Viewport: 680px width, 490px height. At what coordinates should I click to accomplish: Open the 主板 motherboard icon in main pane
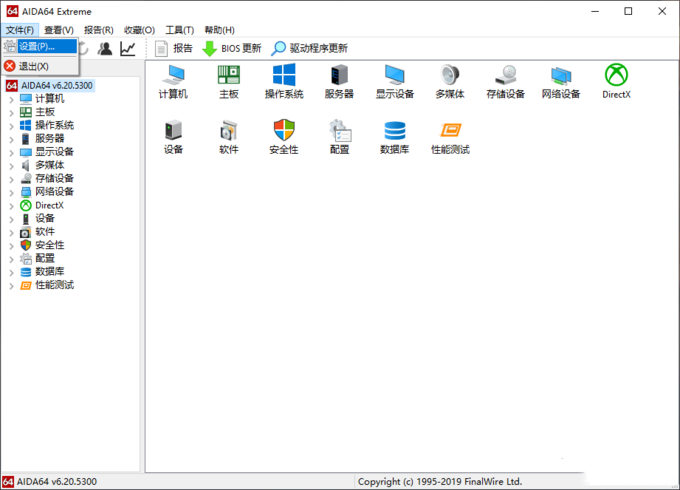(229, 82)
